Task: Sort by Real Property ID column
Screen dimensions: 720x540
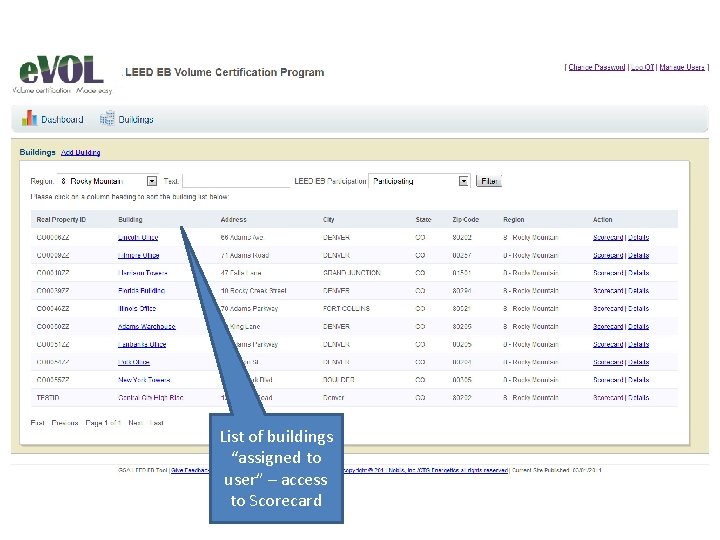Action: click(61, 219)
